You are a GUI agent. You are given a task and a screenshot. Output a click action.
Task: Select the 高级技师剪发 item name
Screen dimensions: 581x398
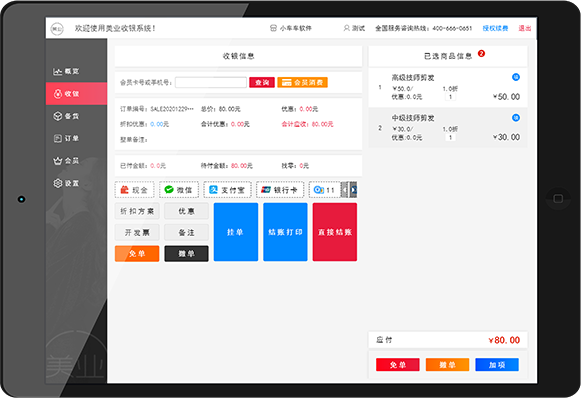(x=413, y=77)
